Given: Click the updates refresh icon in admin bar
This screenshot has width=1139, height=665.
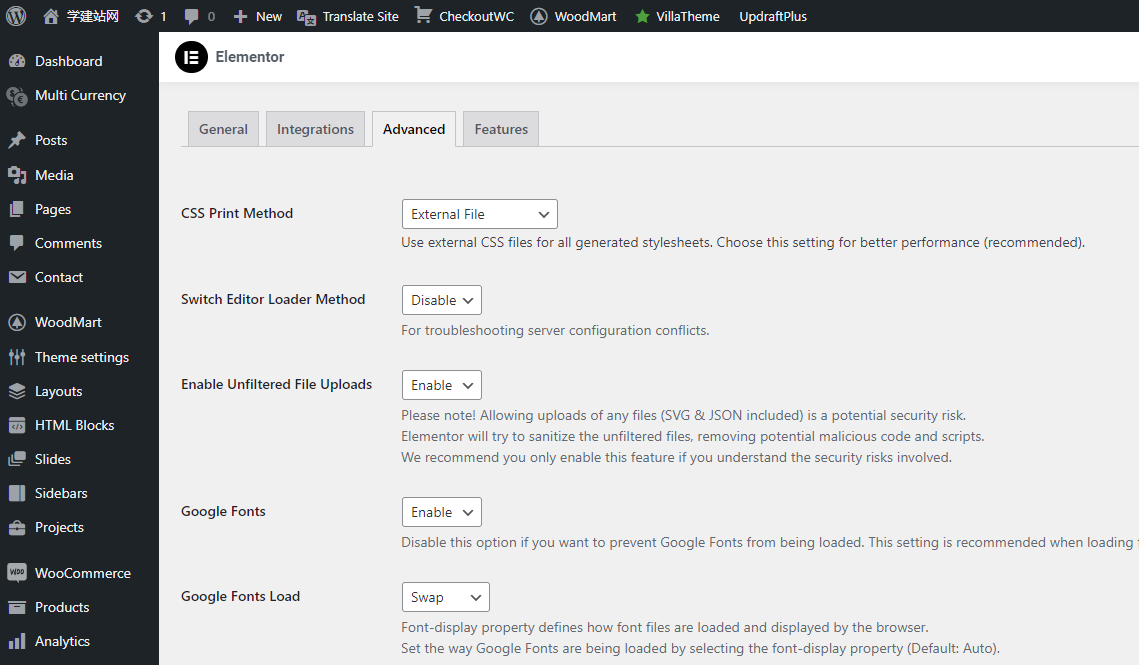Looking at the screenshot, I should [x=144, y=16].
